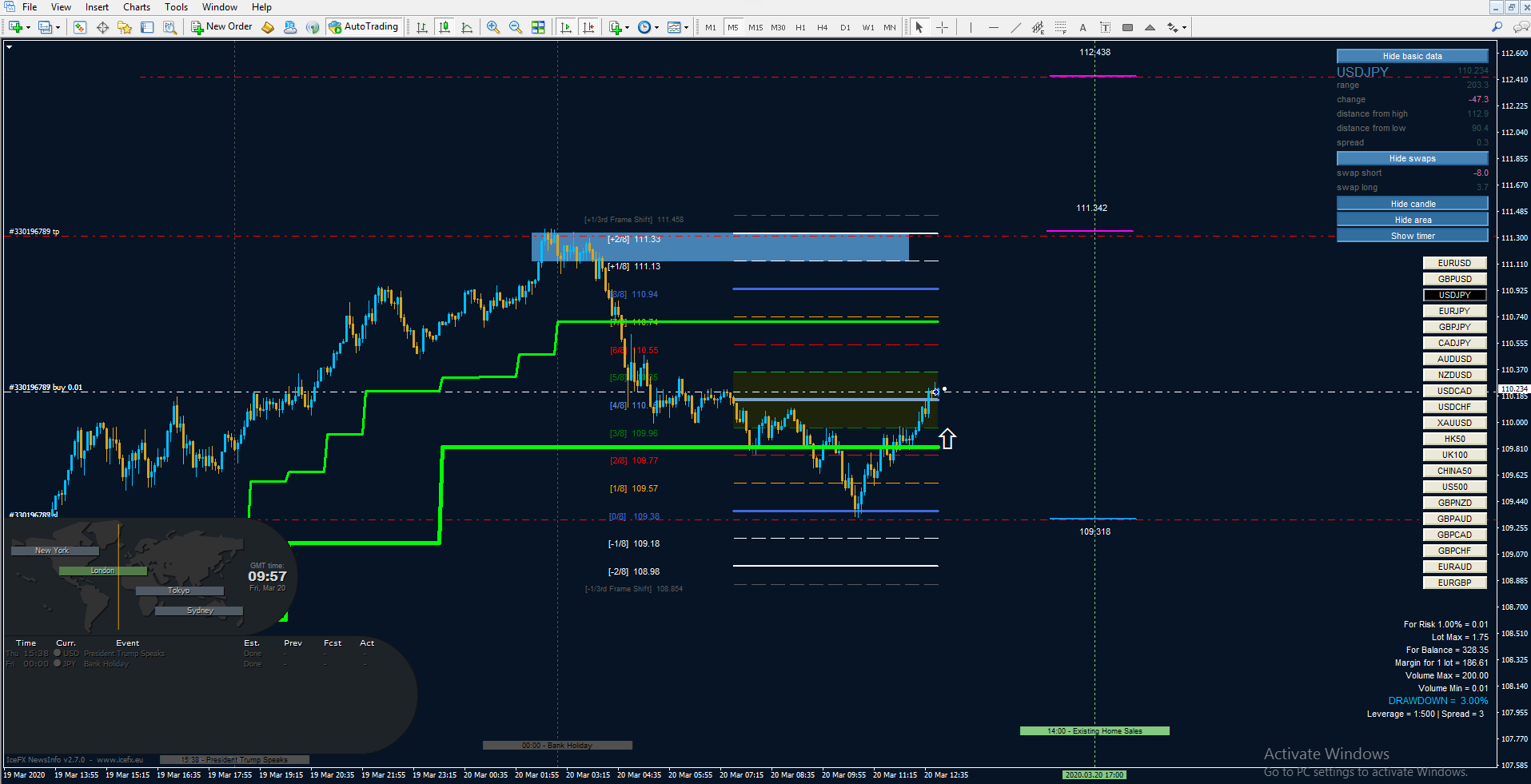Select the Bank Holiday news marker
1531x784 pixels.
(557, 746)
